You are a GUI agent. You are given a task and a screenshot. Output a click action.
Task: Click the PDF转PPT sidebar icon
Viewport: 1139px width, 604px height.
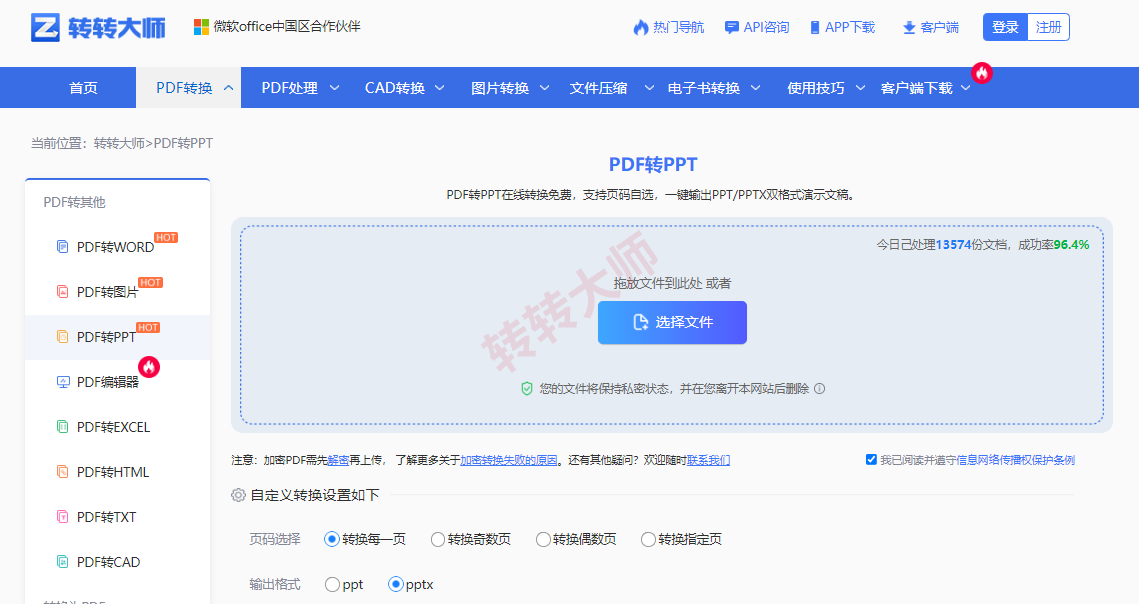[62, 337]
